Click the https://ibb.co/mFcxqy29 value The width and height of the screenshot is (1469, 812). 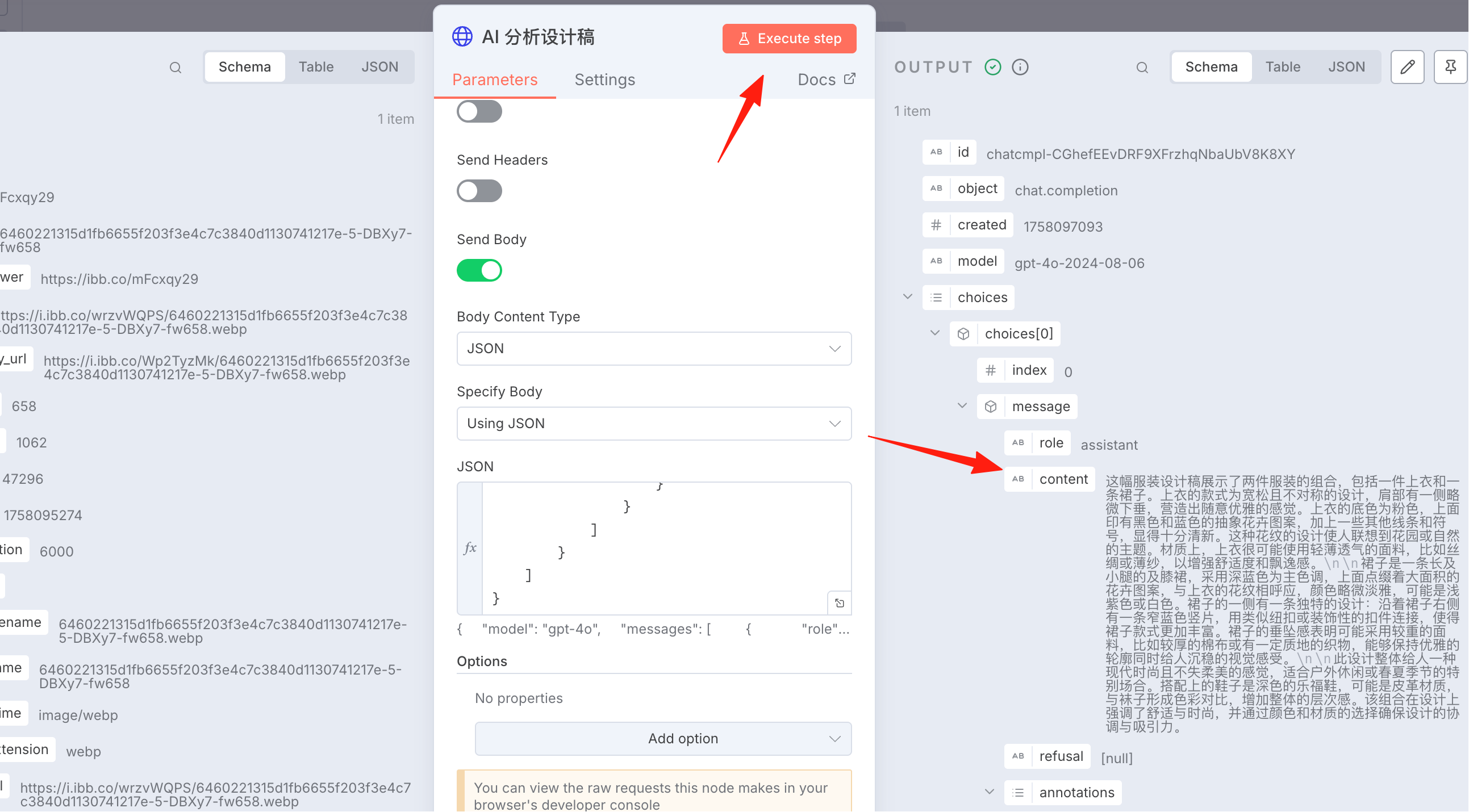tap(119, 279)
